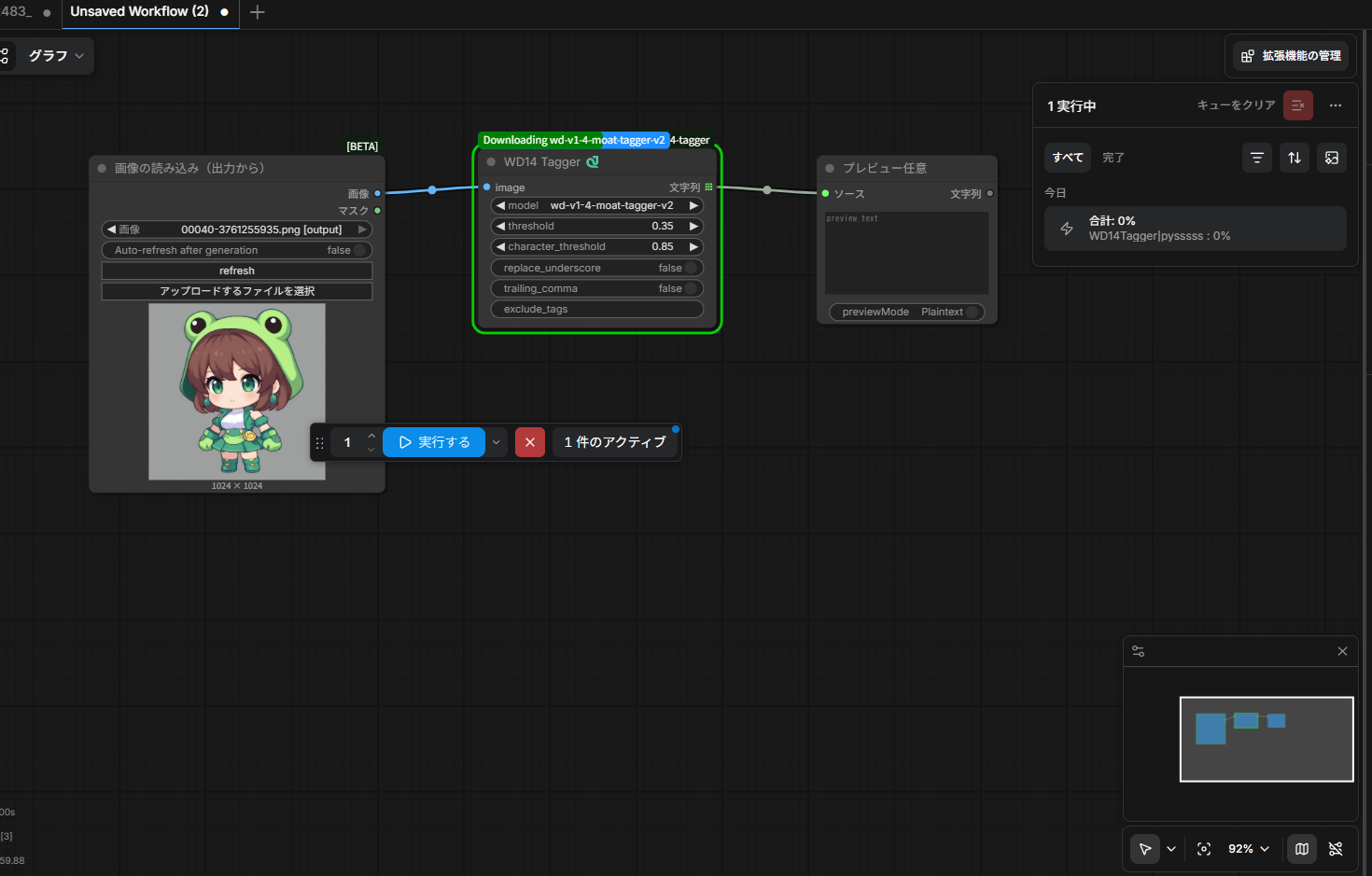Open the queue more options ellipsis
Image resolution: width=1372 pixels, height=876 pixels.
pos(1336,105)
